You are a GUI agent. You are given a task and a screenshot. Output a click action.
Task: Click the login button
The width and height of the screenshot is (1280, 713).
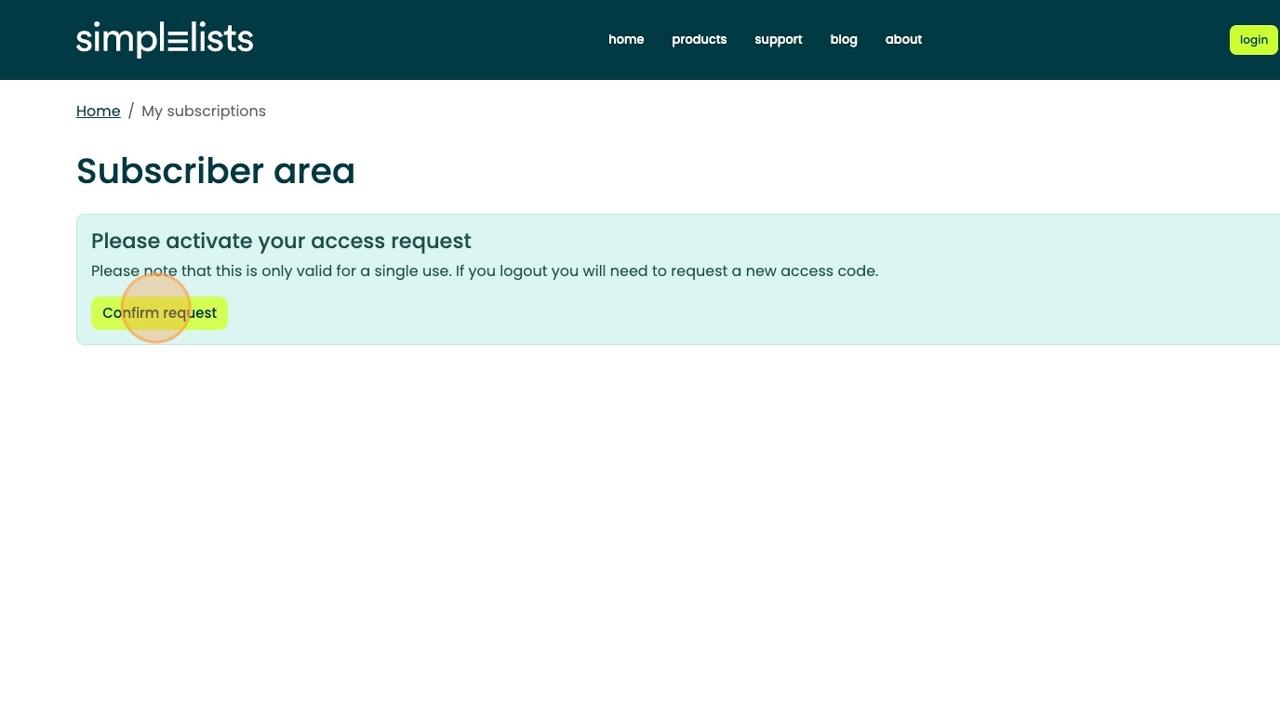tap(1253, 40)
